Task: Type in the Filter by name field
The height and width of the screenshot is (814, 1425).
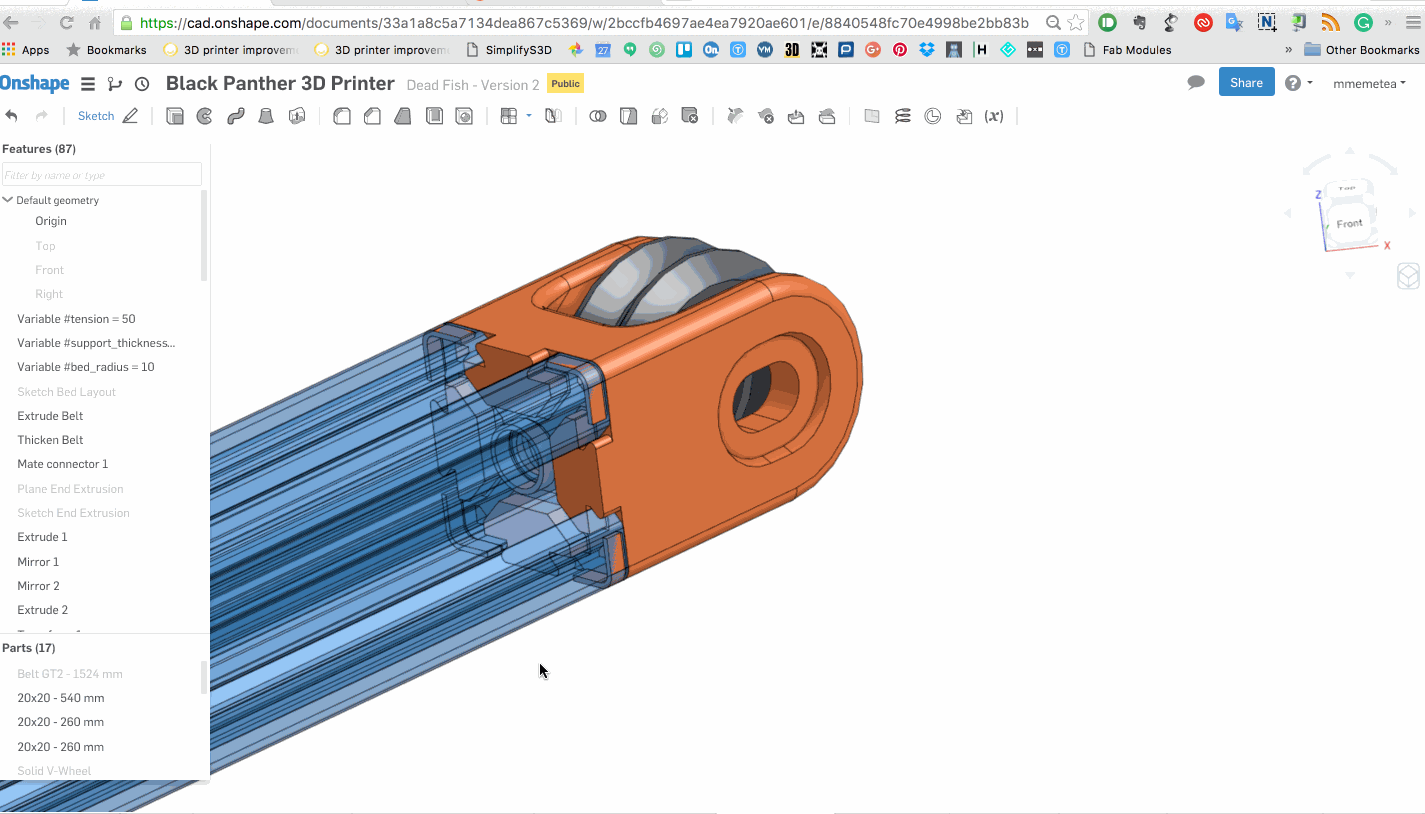Action: point(101,175)
